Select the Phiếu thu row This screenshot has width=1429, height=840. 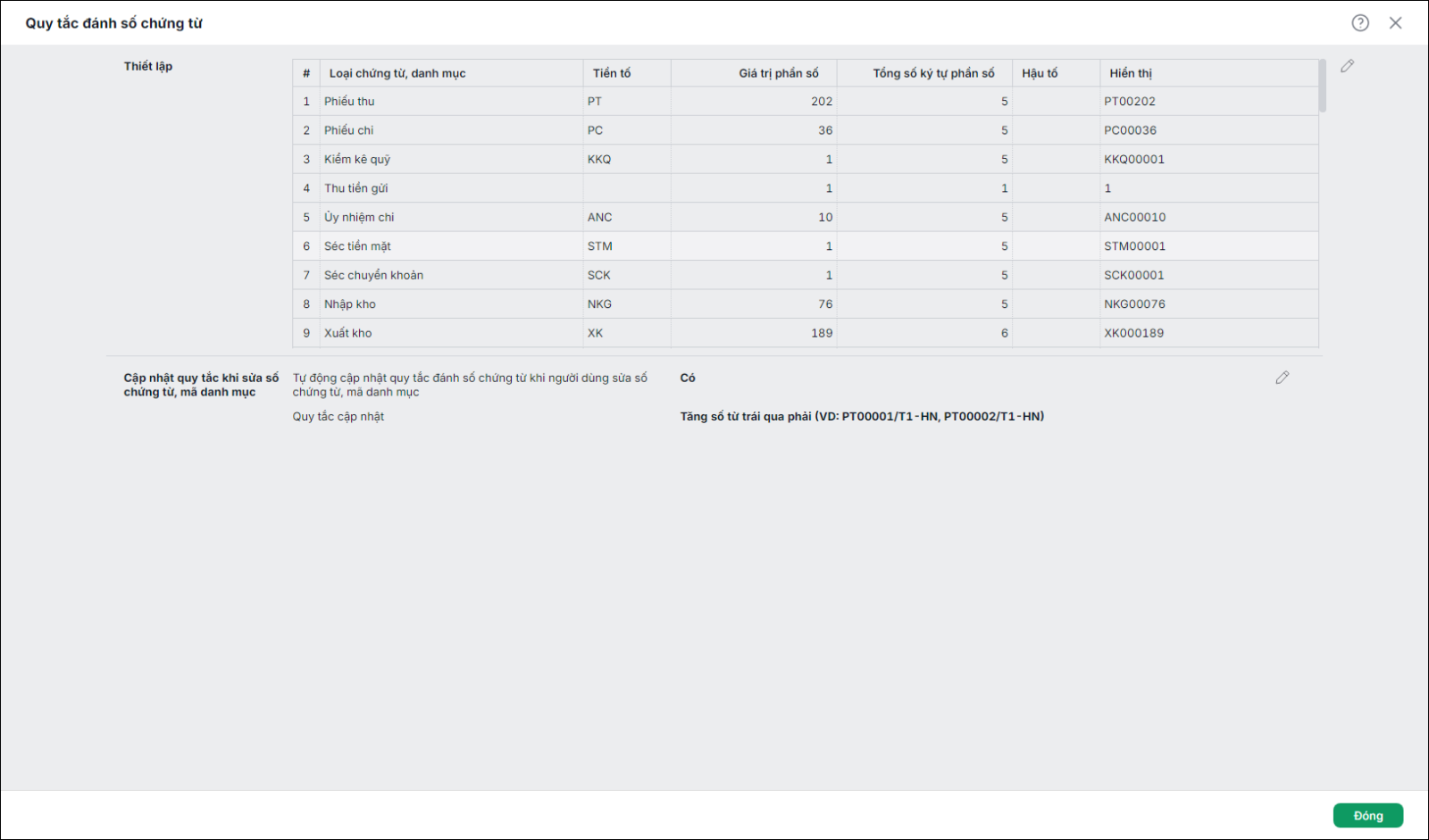pos(806,101)
